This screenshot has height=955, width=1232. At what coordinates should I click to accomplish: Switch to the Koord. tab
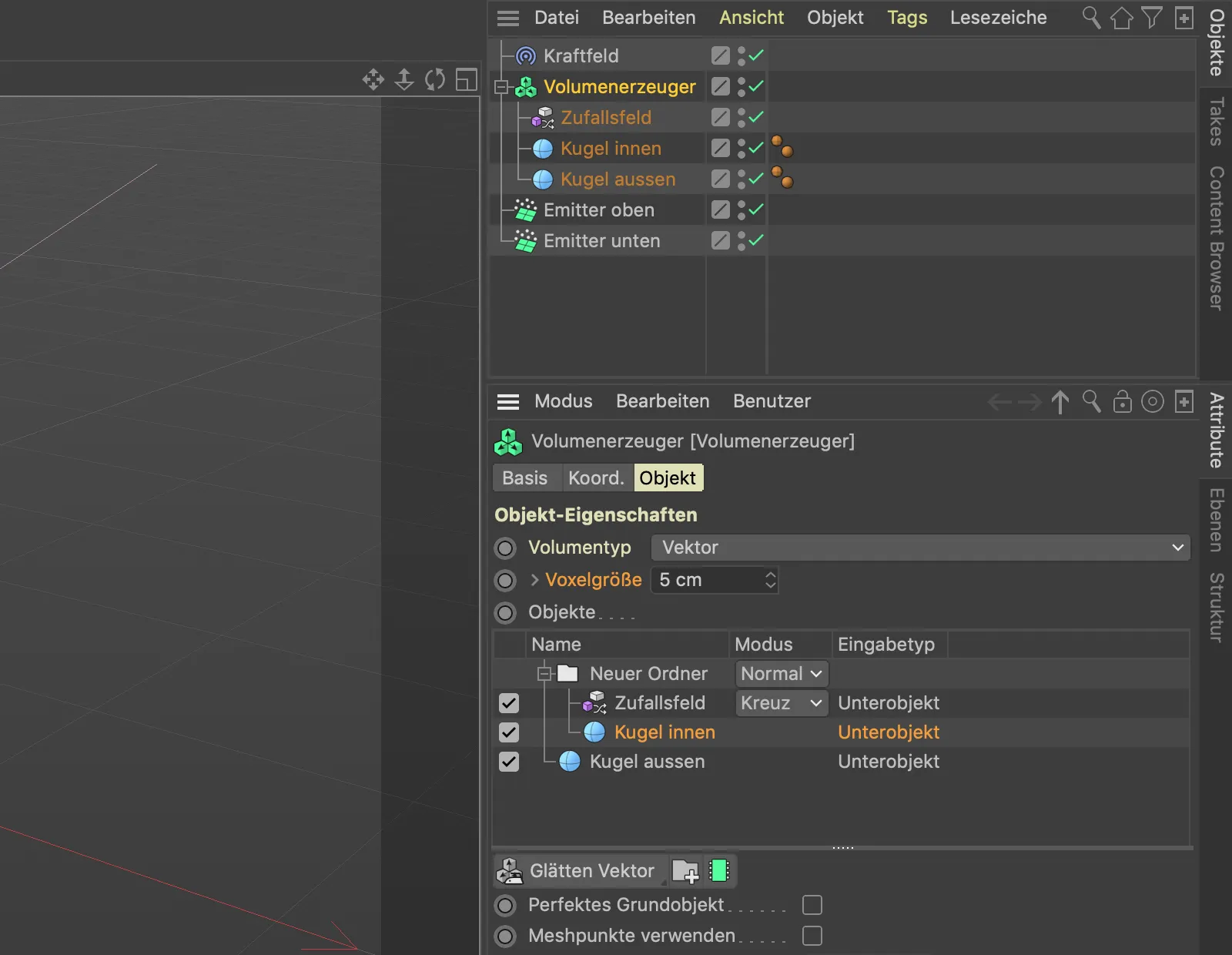[596, 478]
